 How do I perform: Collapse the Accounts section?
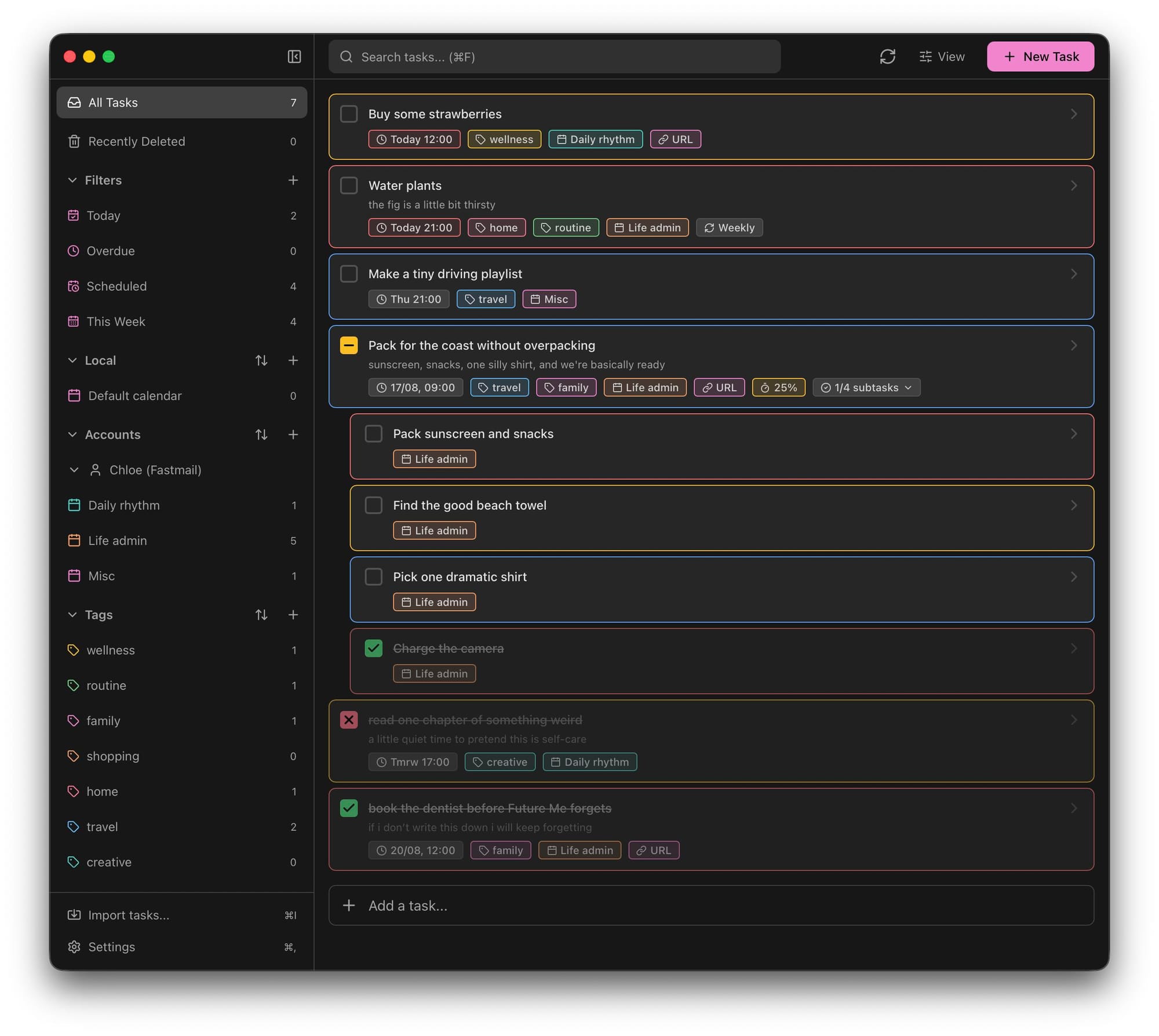click(x=72, y=435)
